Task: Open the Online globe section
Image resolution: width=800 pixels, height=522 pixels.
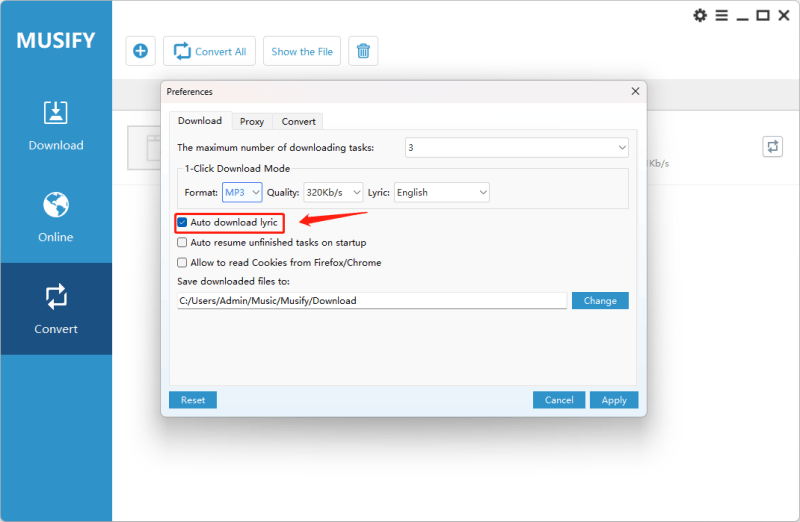Action: point(56,217)
